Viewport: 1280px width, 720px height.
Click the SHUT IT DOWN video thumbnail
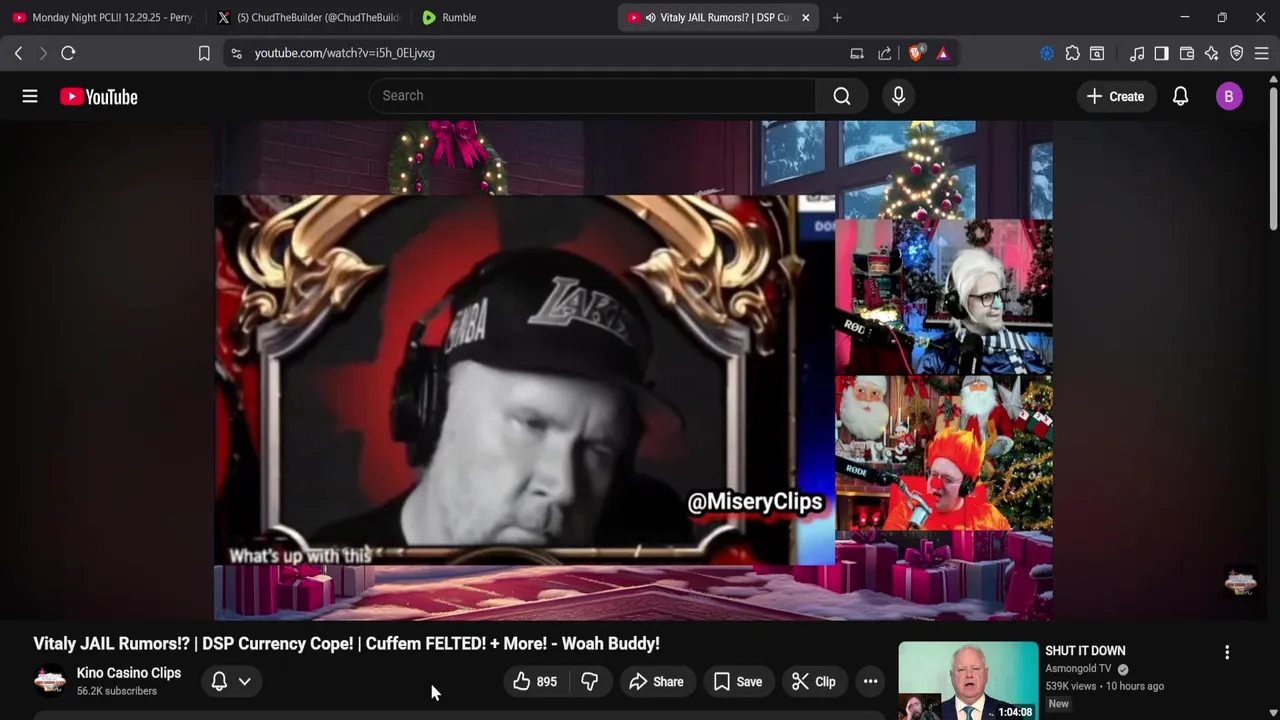[x=968, y=681]
